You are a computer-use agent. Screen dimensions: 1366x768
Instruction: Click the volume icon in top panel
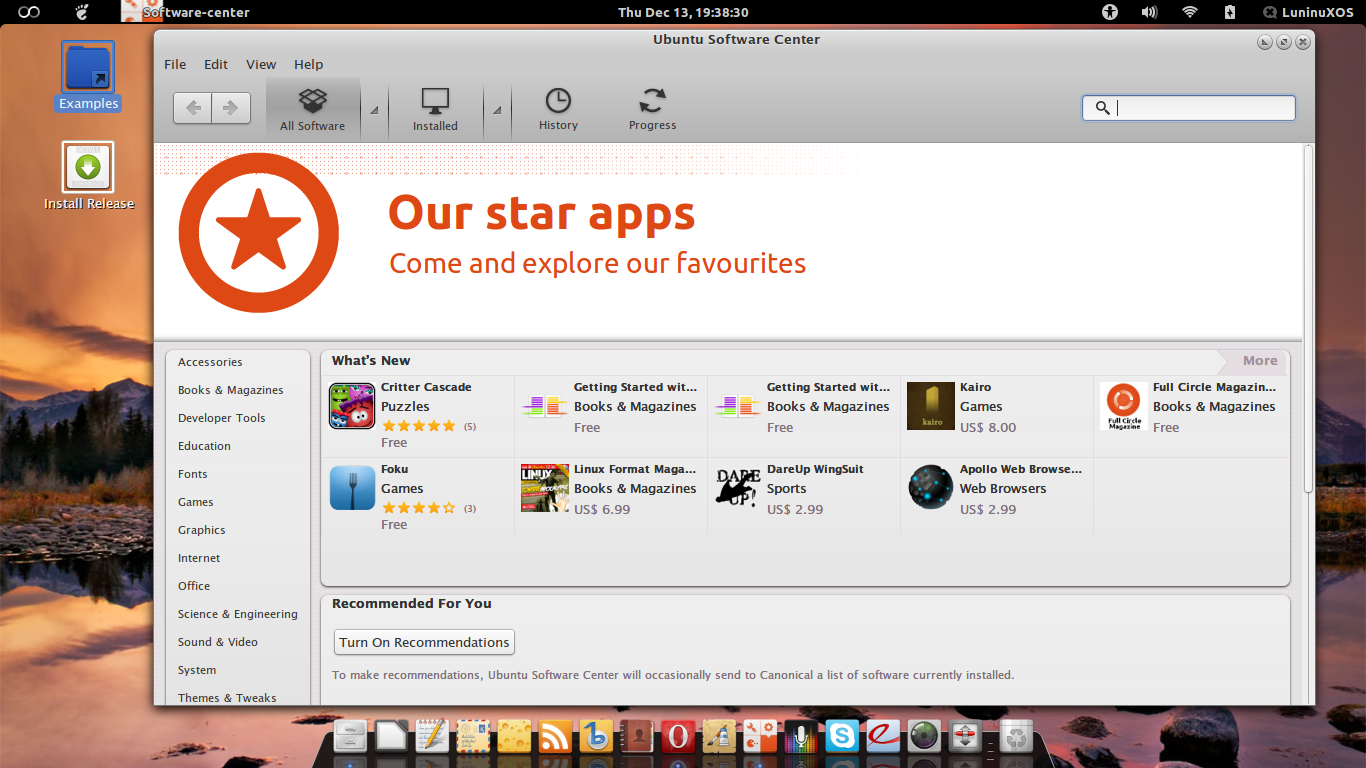pyautogui.click(x=1149, y=12)
